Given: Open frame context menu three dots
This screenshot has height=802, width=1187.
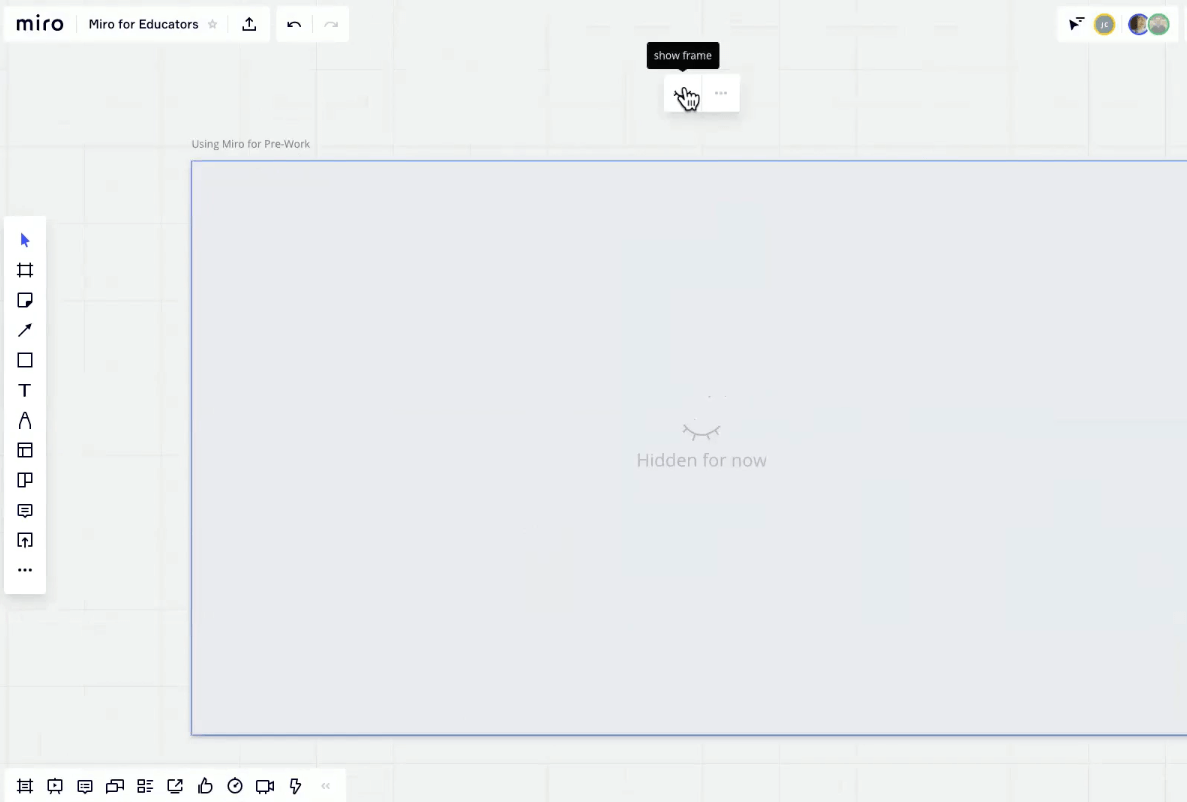Looking at the screenshot, I should (721, 93).
